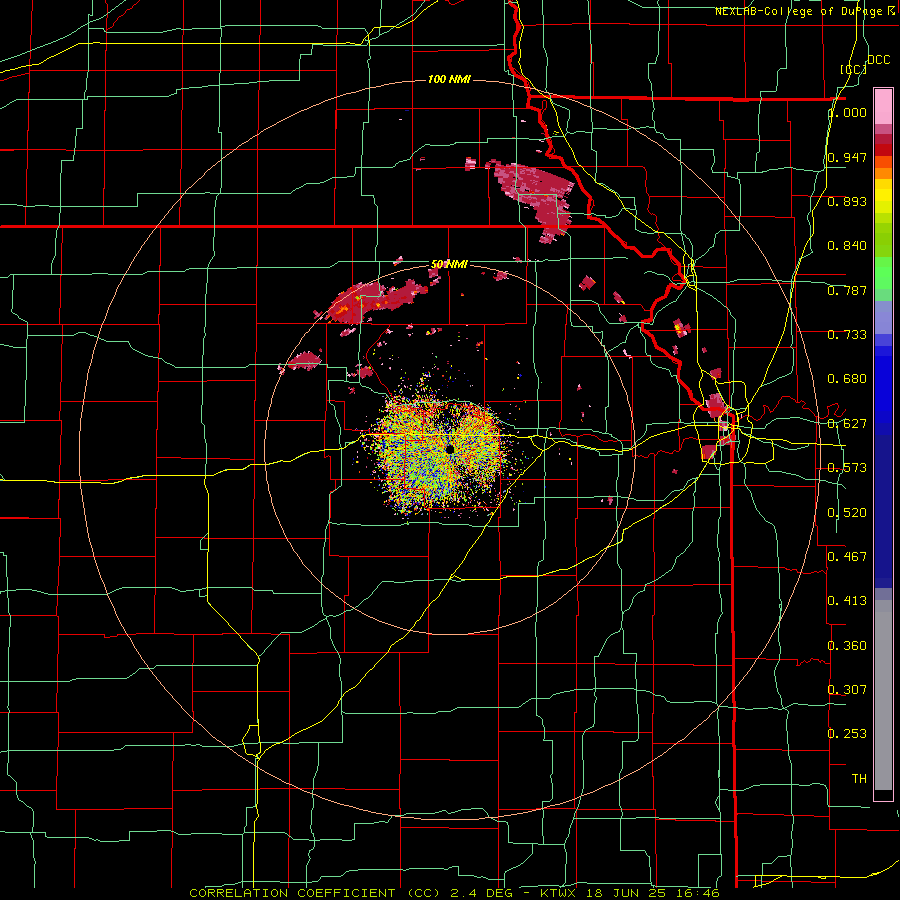Click the gray low-value segment of color bar
The height and width of the screenshot is (900, 900).
click(883, 695)
